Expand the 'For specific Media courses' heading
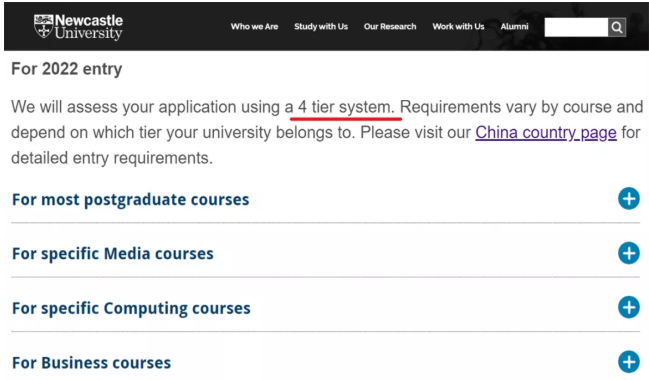The image size is (649, 380). [x=113, y=254]
